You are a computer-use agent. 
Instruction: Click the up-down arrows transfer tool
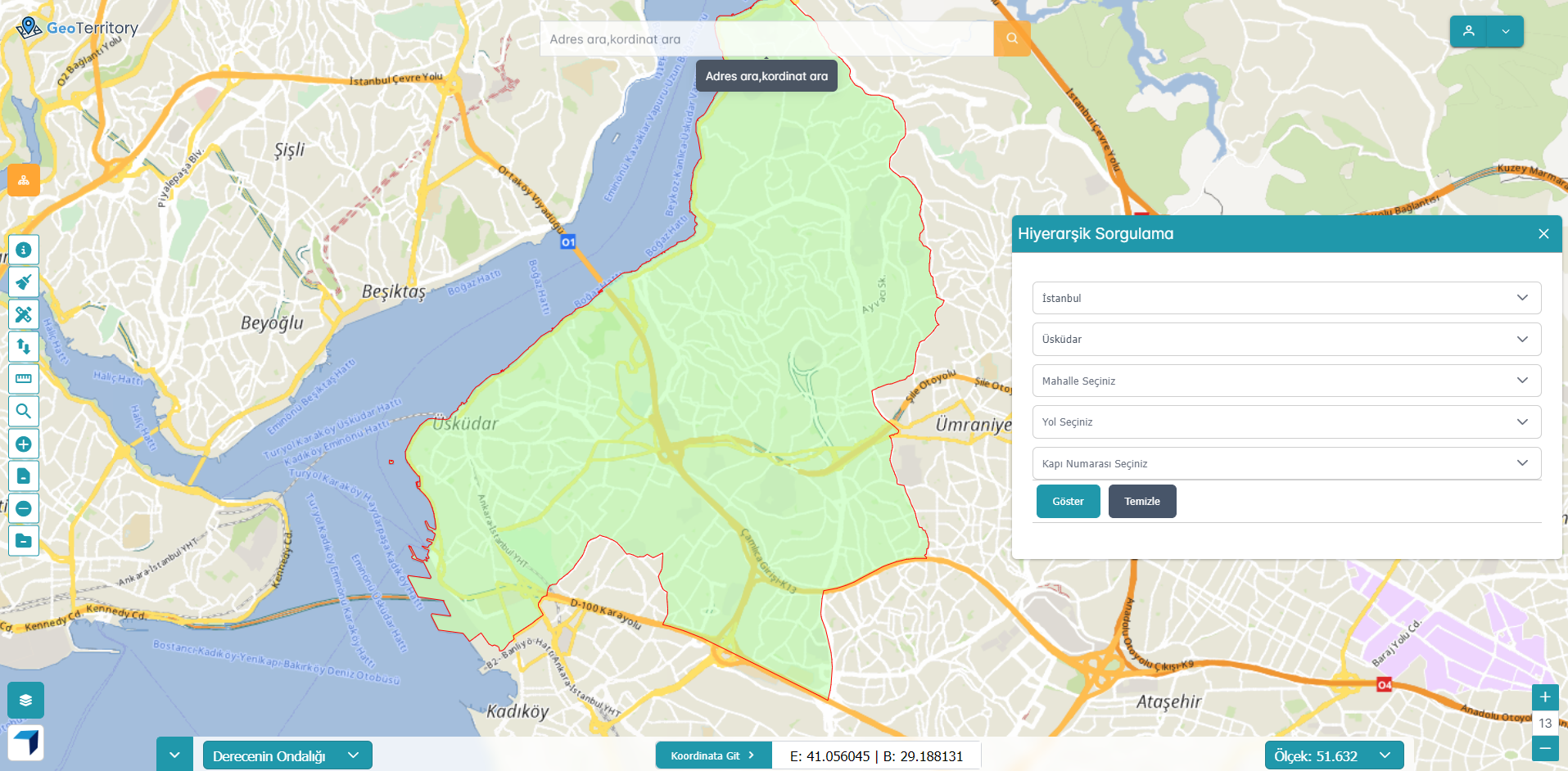coord(24,346)
